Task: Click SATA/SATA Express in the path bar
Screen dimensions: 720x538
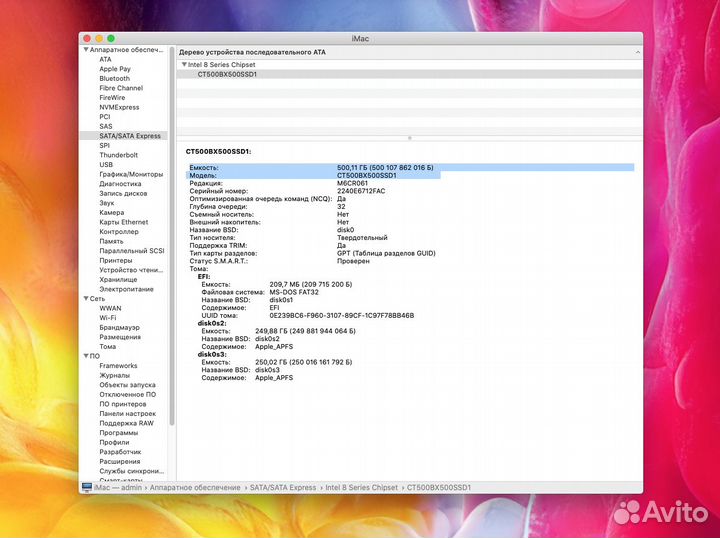Action: click(283, 488)
